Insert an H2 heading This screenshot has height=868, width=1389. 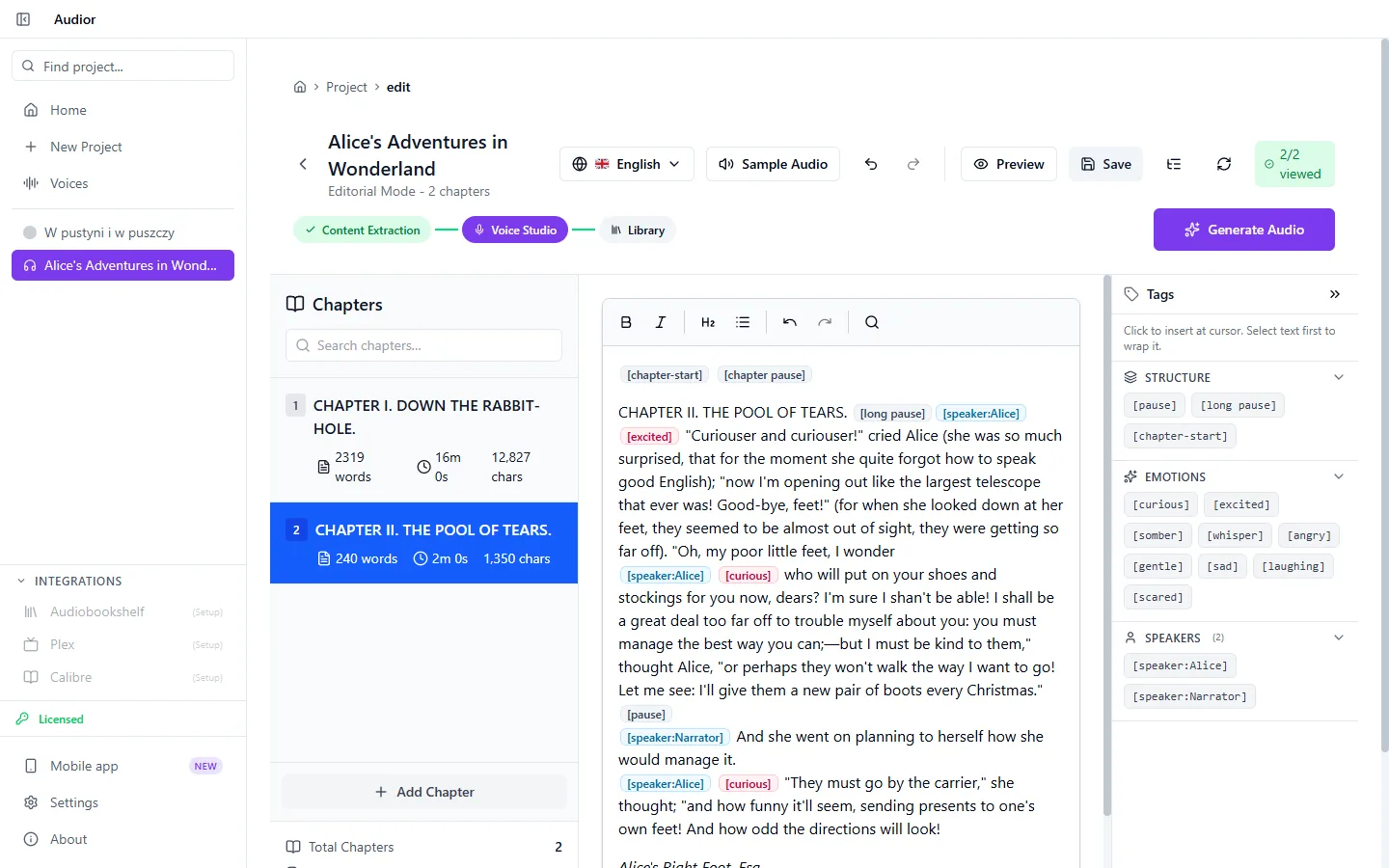708,322
